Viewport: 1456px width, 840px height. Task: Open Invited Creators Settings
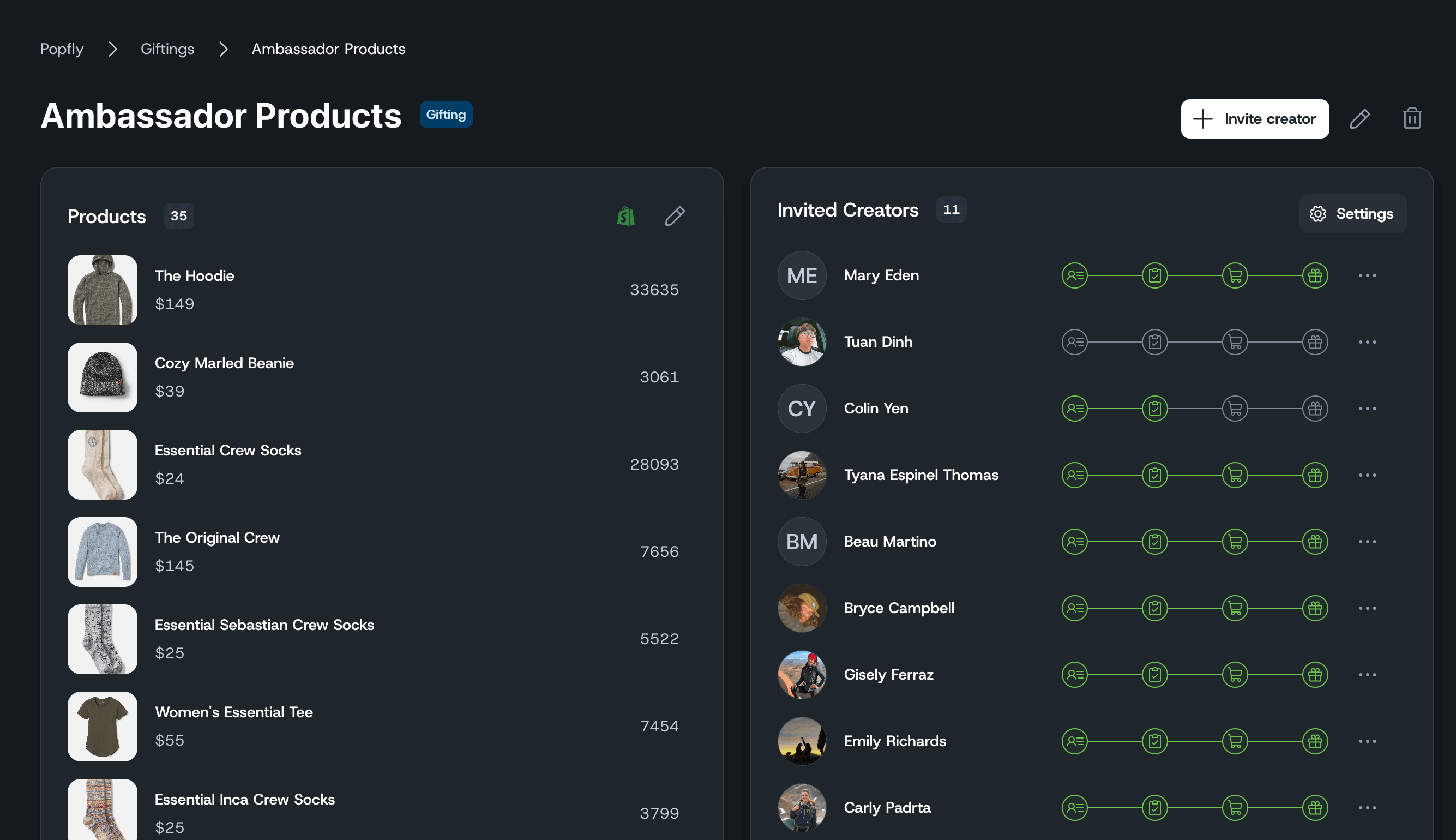(1352, 214)
